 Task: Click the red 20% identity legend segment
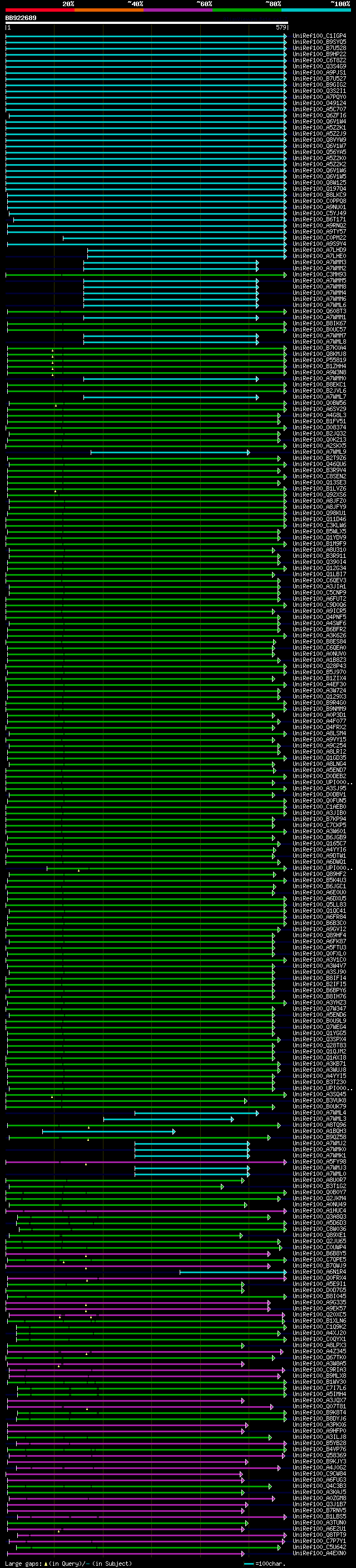tap(40, 11)
